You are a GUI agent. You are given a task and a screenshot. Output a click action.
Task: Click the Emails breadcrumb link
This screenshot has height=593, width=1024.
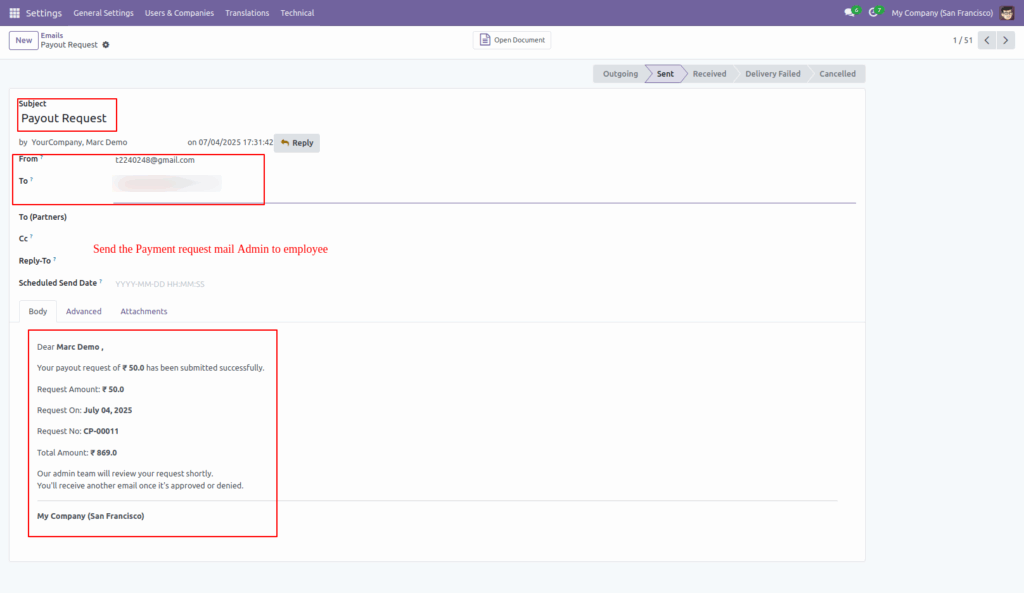[x=52, y=34]
